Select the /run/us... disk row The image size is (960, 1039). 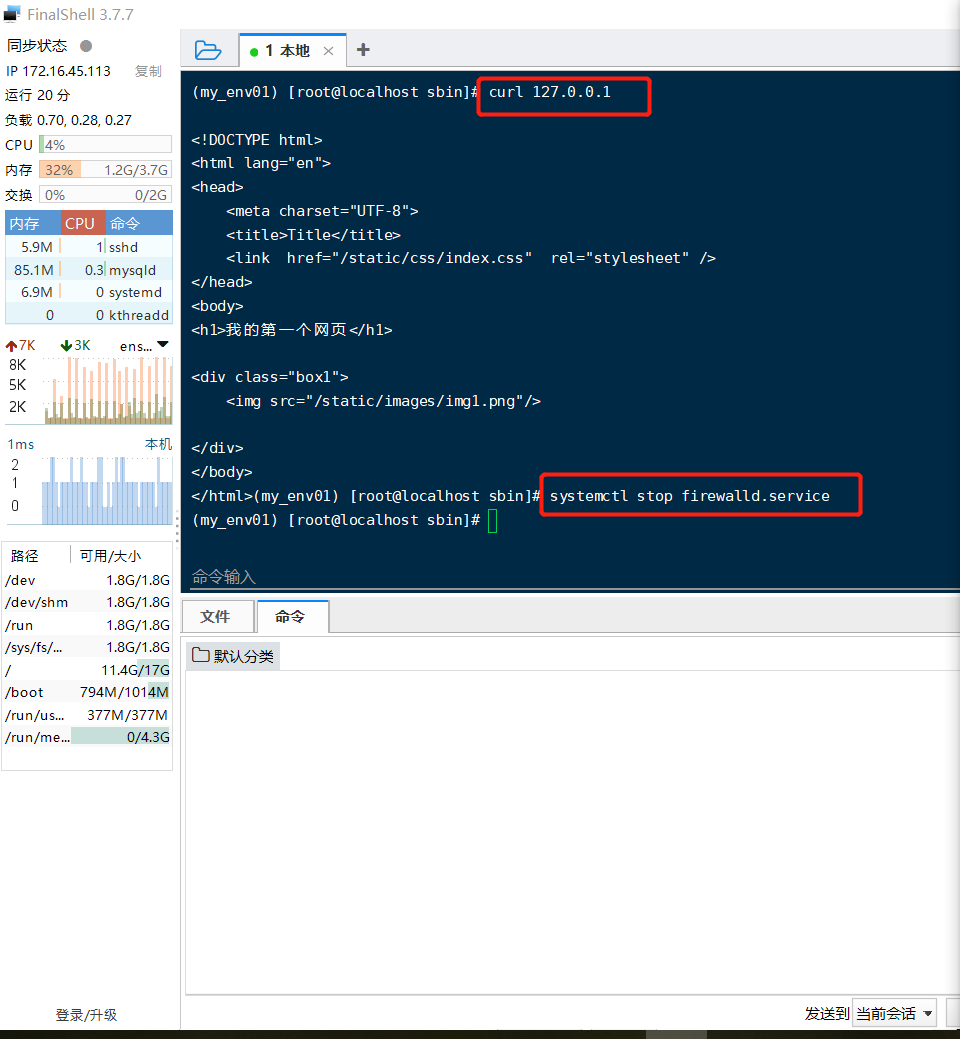pos(87,715)
